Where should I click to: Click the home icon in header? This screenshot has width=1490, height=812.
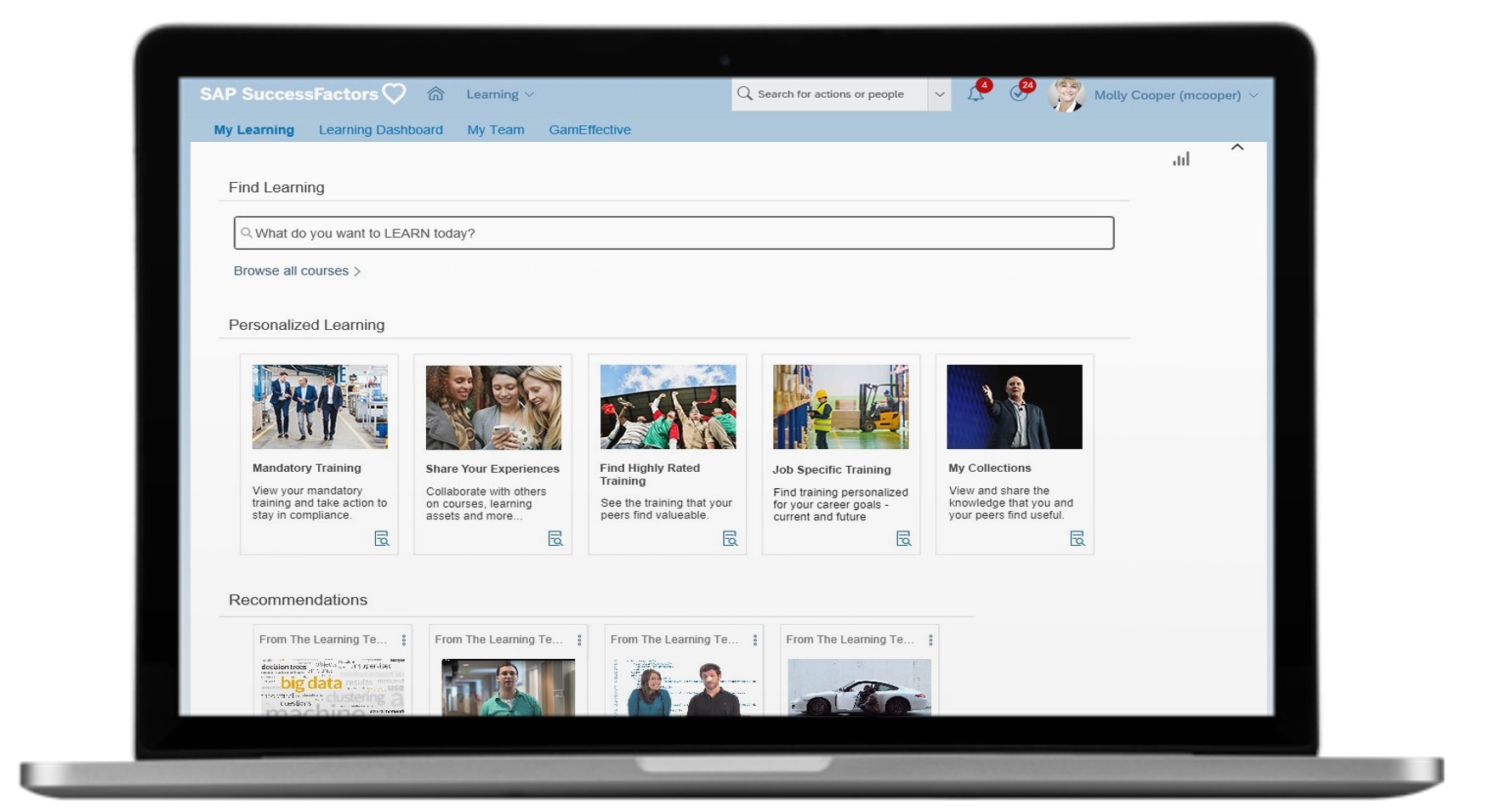tap(435, 94)
